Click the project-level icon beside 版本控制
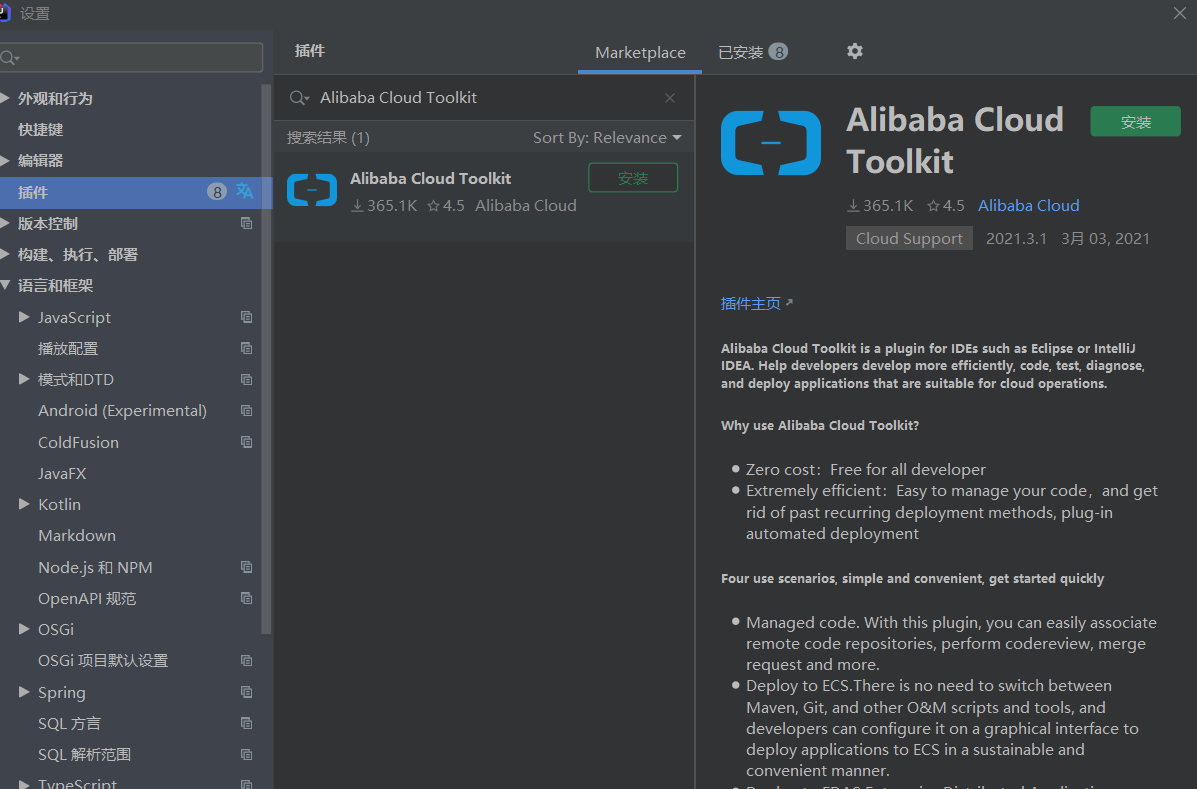Viewport: 1197px width, 789px height. (x=246, y=224)
